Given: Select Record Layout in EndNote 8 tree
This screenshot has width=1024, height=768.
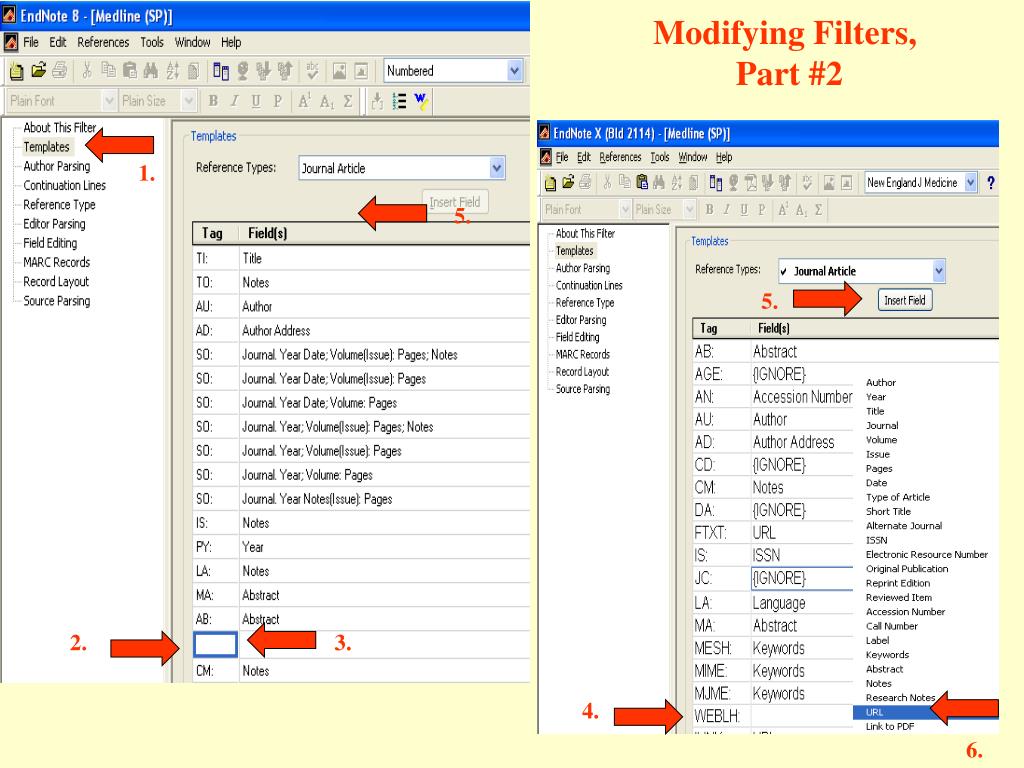Looking at the screenshot, I should [56, 281].
